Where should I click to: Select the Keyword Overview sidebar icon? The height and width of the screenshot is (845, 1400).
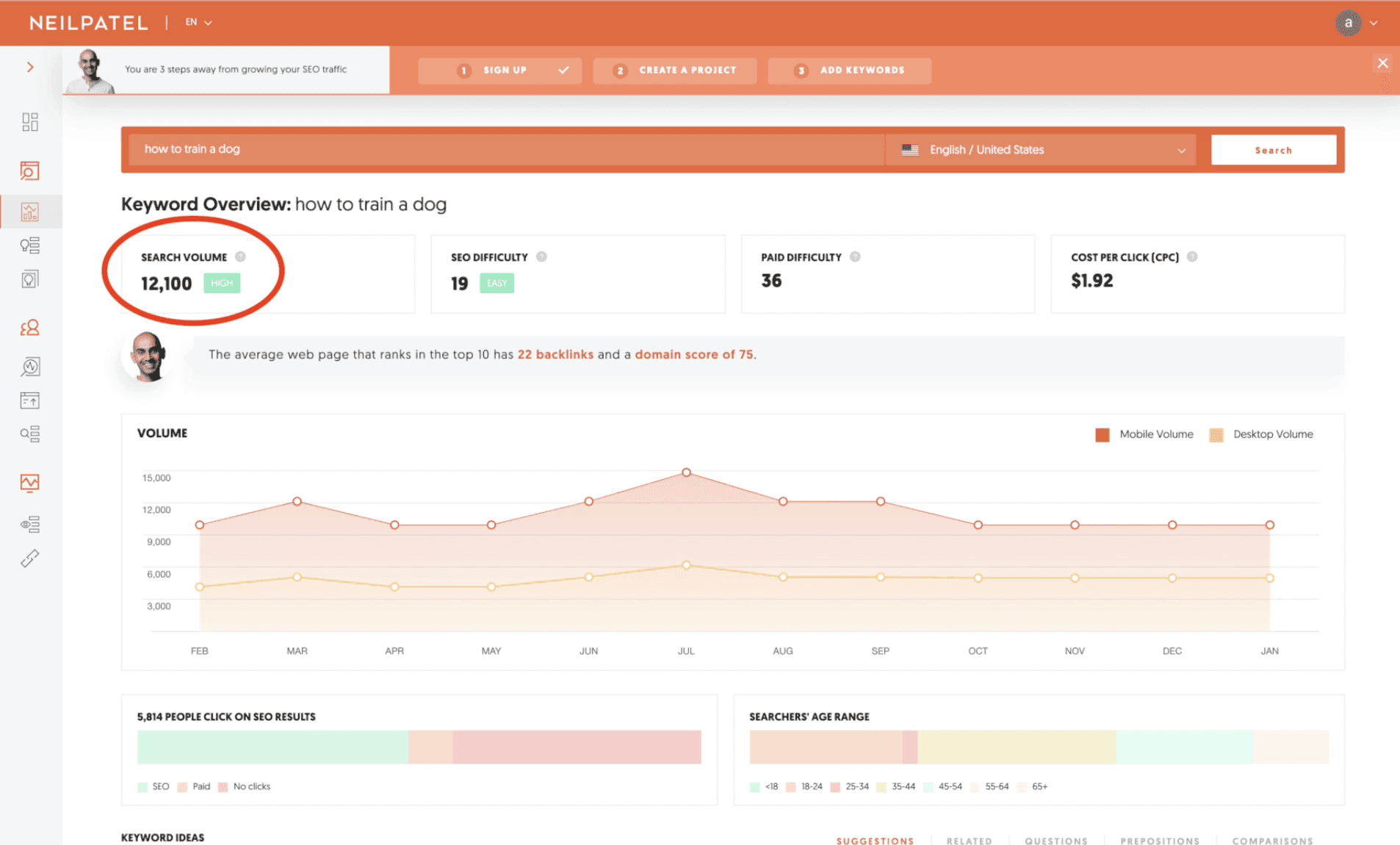click(x=29, y=212)
